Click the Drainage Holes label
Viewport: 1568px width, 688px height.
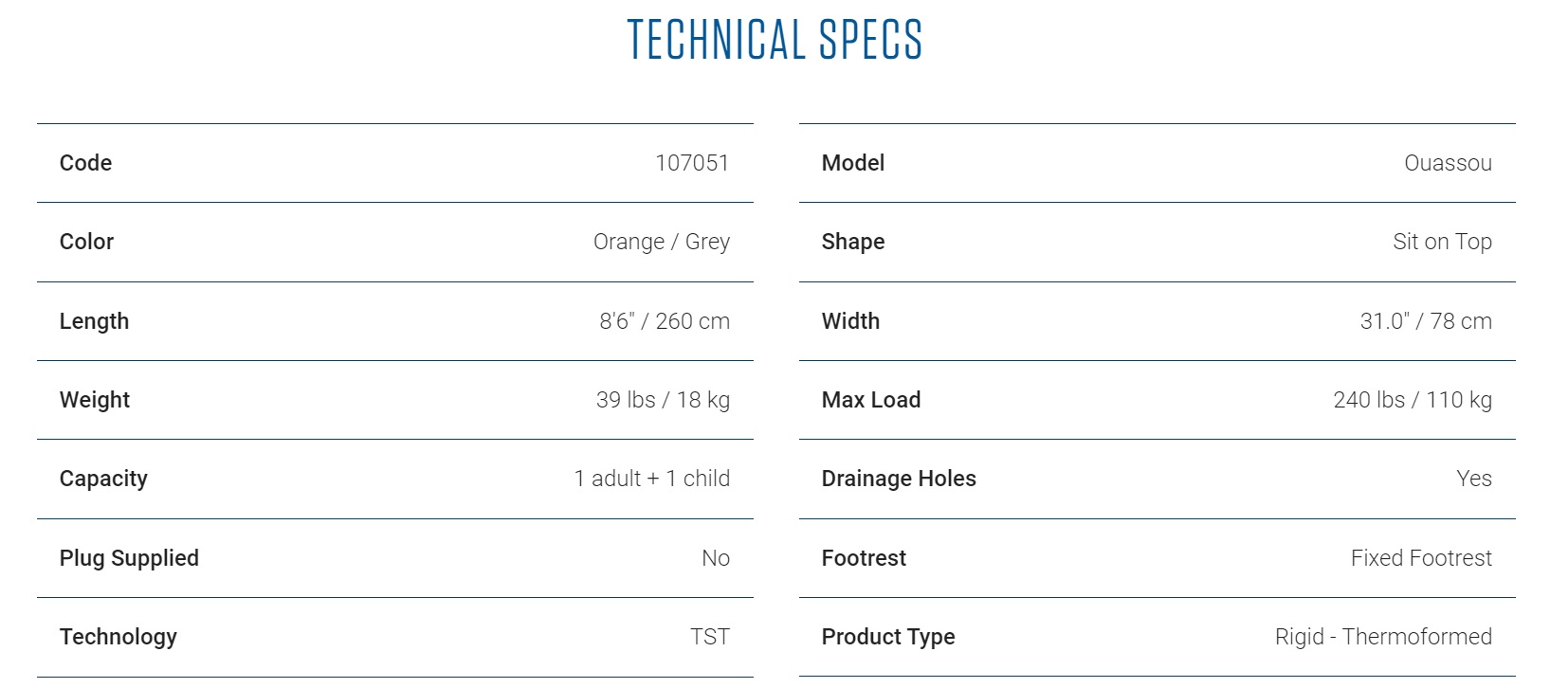coord(899,479)
